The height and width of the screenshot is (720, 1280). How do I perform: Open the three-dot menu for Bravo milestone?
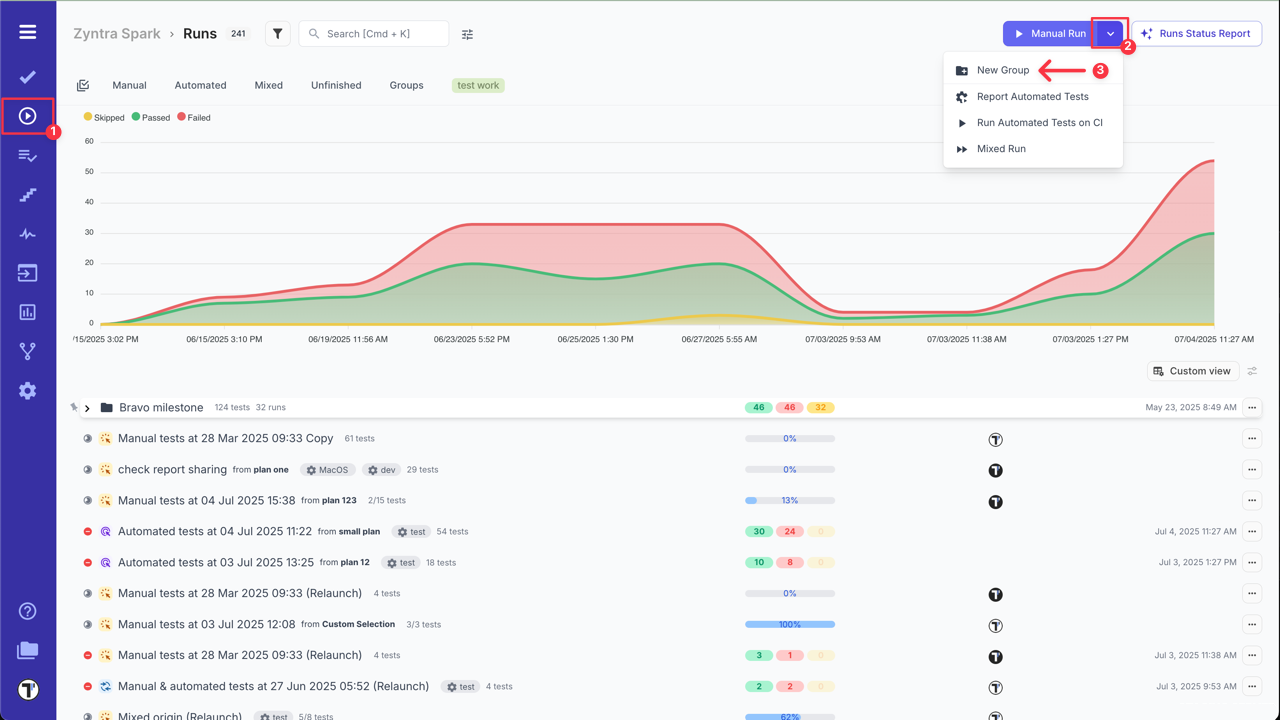[x=1251, y=407]
